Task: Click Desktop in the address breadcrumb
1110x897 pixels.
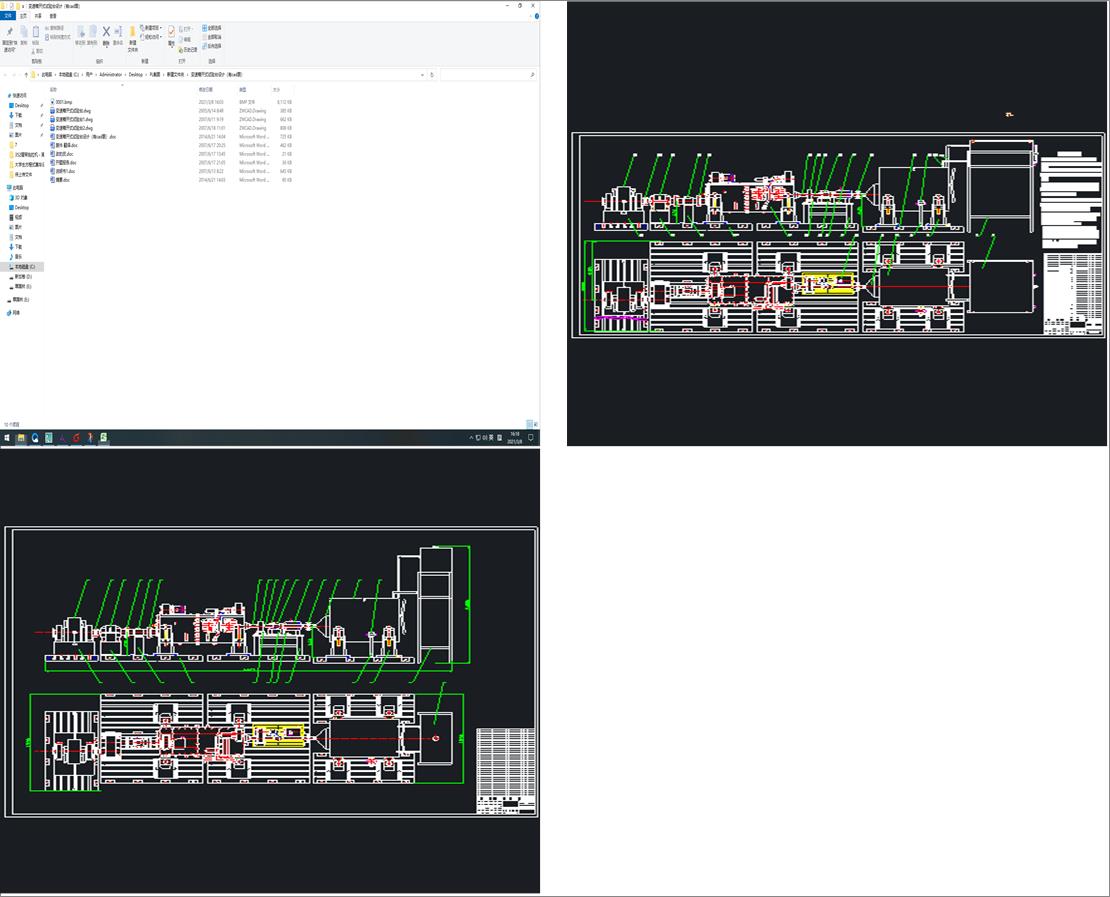Action: (135, 74)
